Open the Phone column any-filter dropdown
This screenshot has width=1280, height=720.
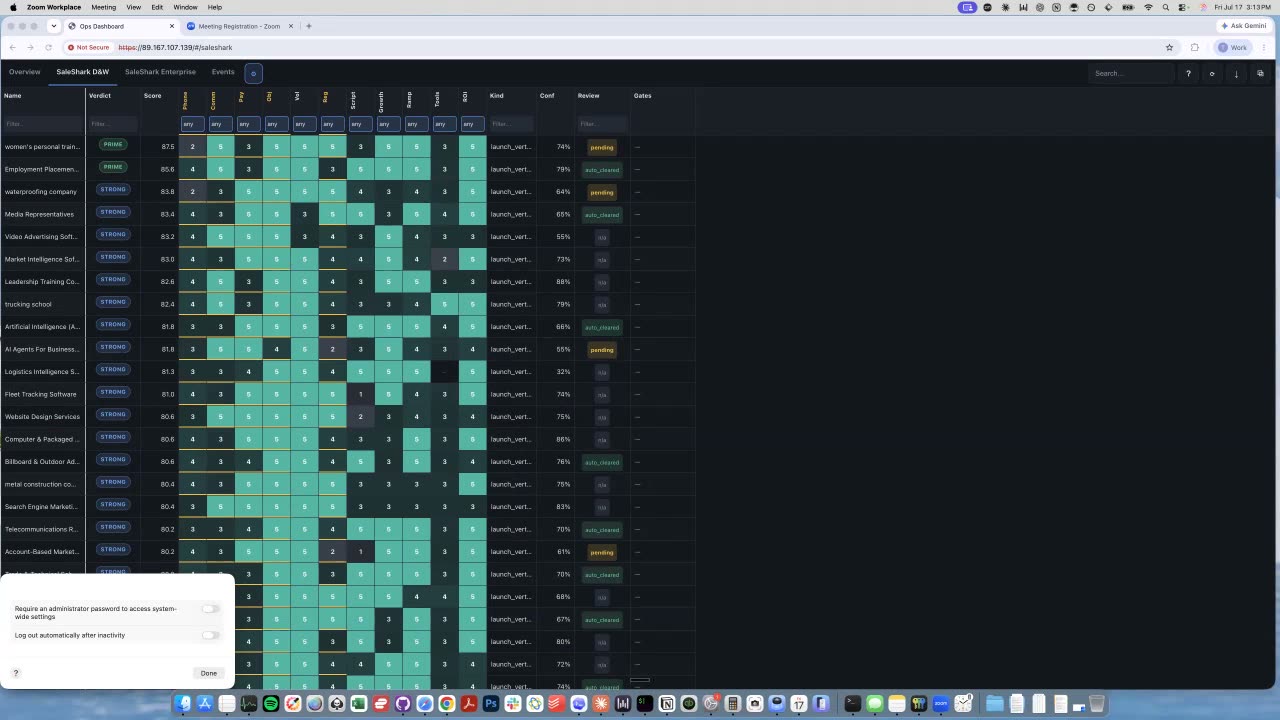tap(193, 124)
